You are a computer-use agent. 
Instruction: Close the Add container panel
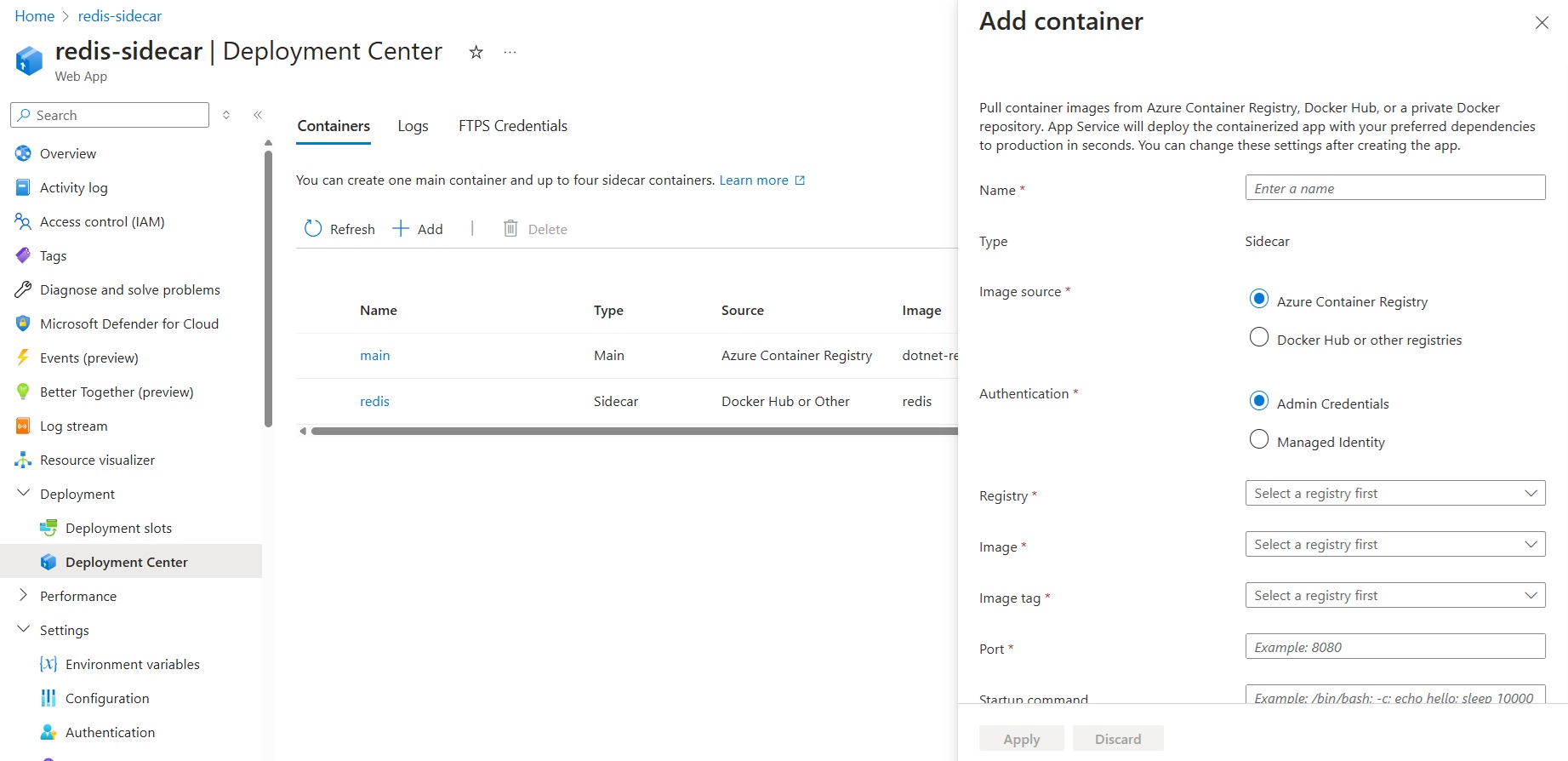click(x=1542, y=23)
